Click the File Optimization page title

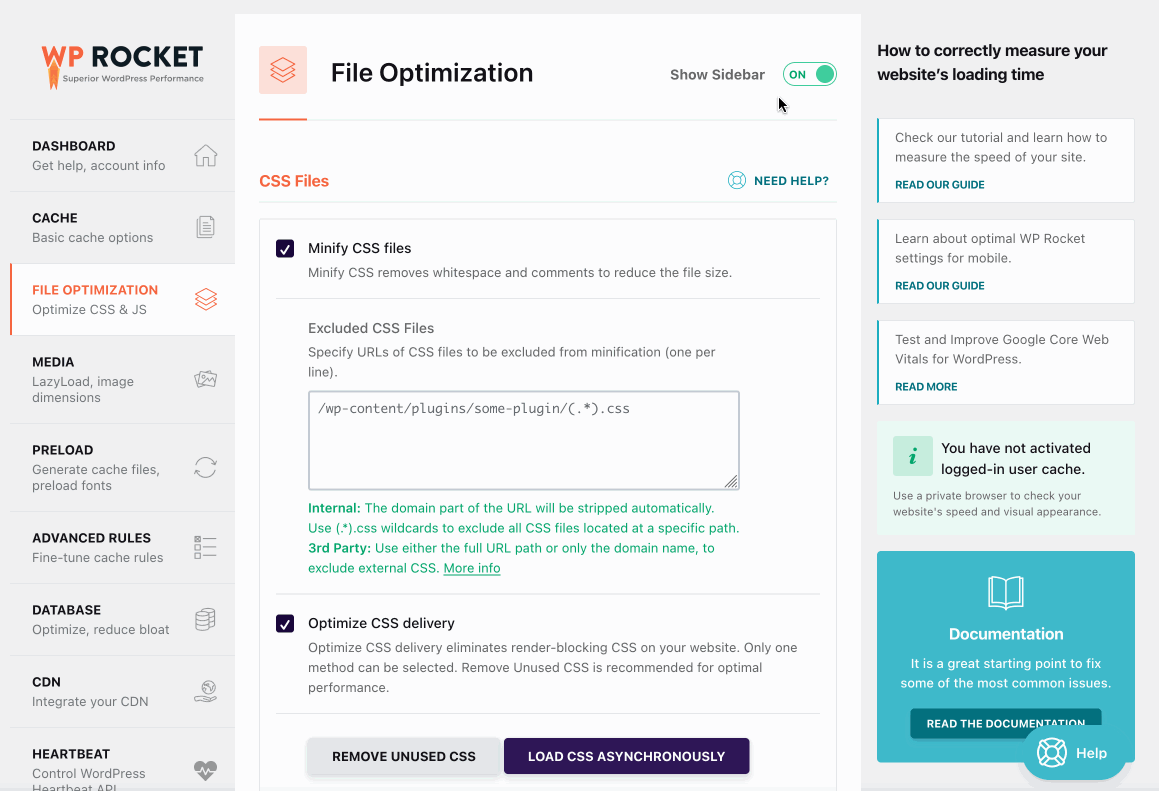(x=432, y=72)
